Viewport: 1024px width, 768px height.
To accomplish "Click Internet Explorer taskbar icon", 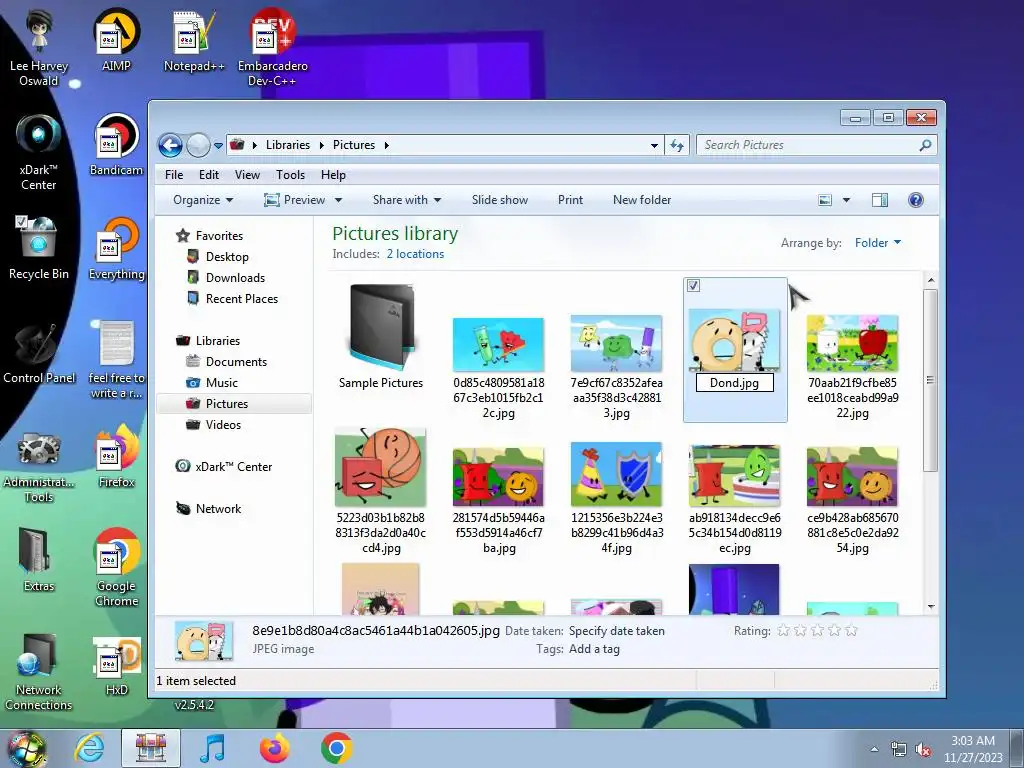I will [x=89, y=748].
